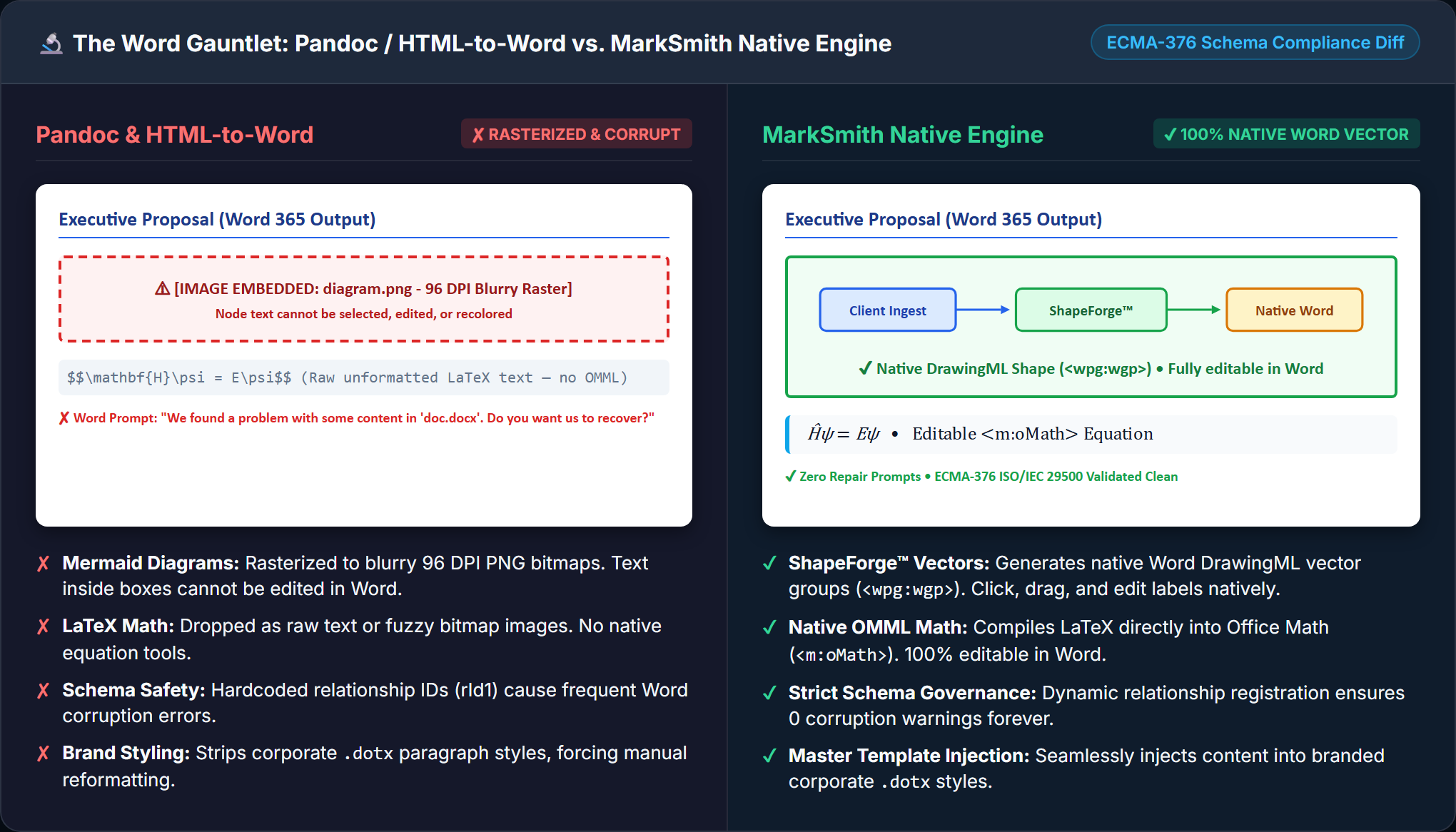Click the checkmark next to Master Template Injection

[769, 756]
